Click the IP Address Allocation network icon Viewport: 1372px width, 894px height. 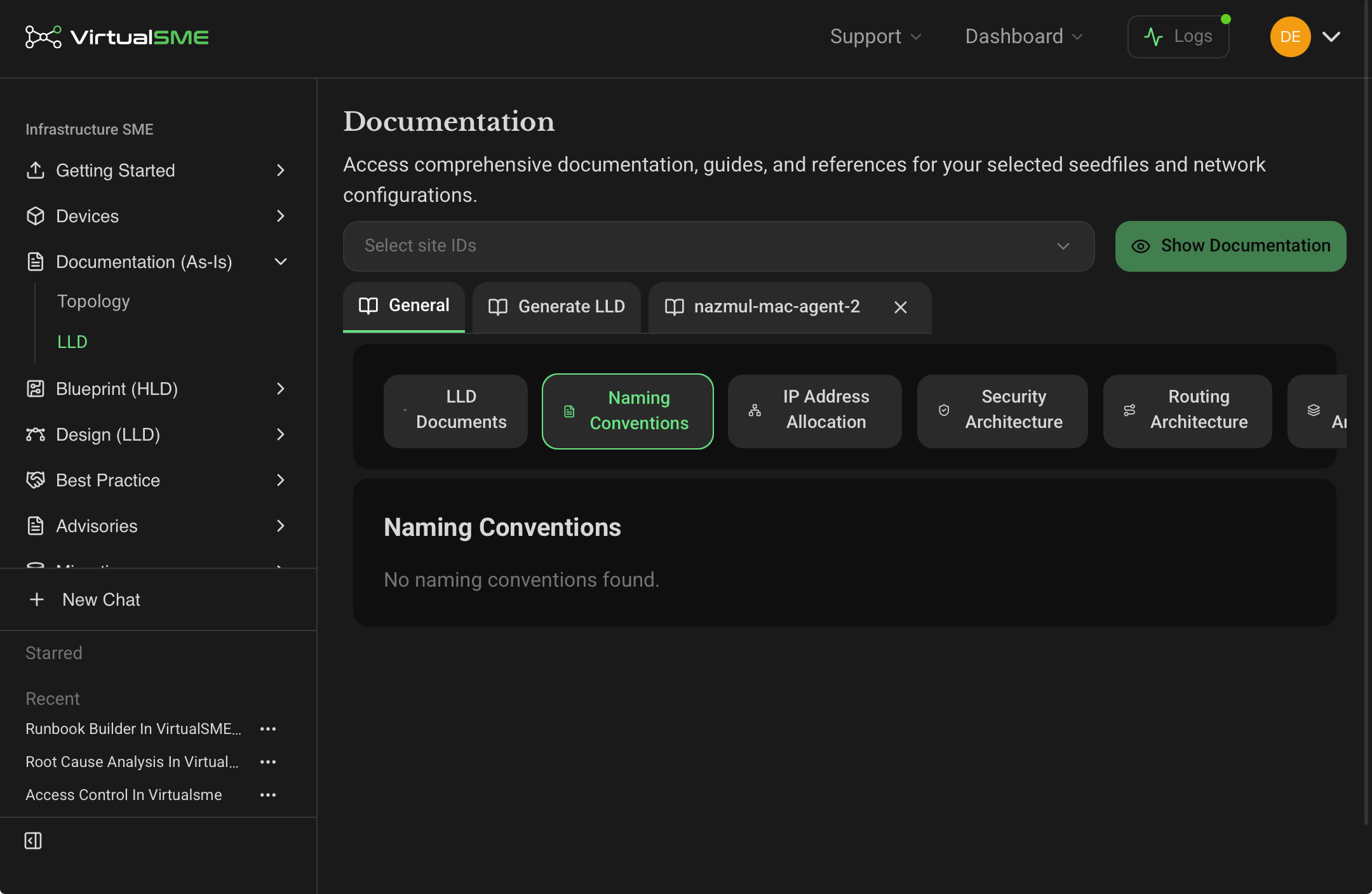755,410
